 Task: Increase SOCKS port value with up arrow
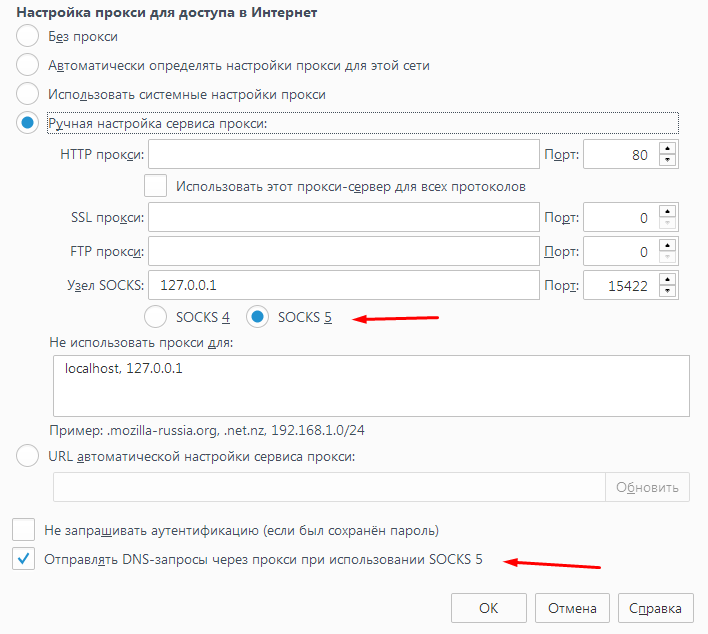click(668, 279)
